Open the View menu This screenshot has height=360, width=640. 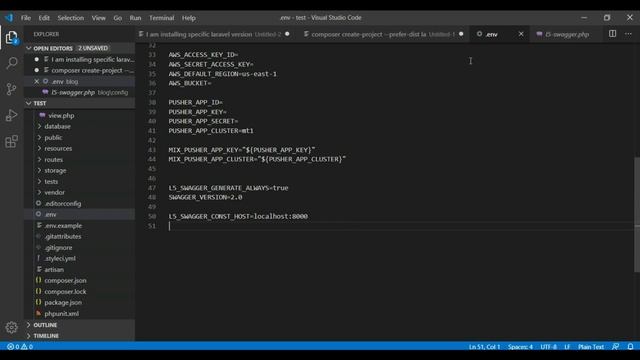pos(98,18)
